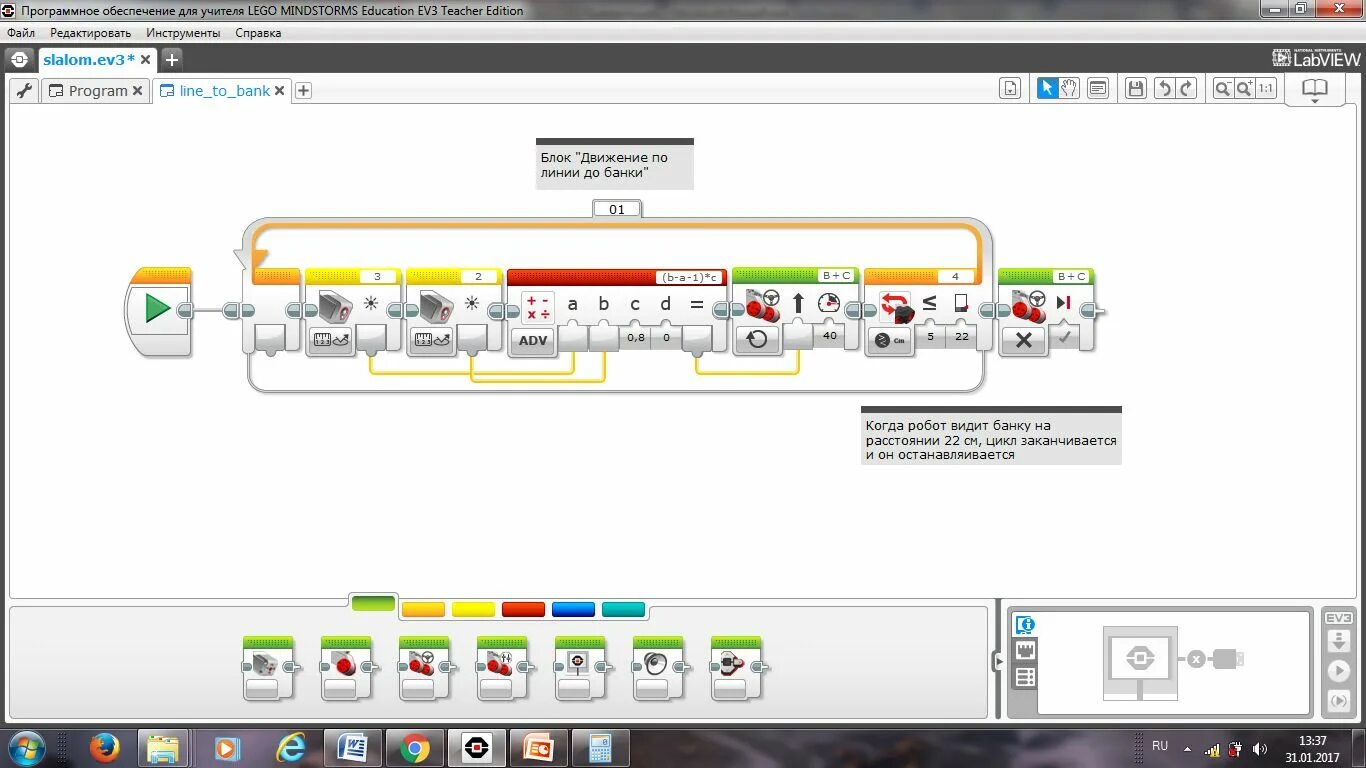Pick the Display block from palette
This screenshot has height=768, width=1366.
581,668
